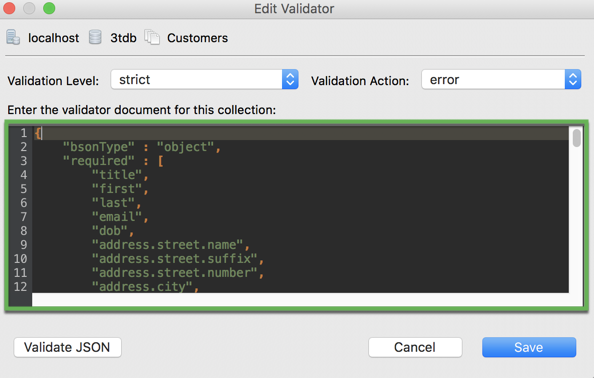Screen dimensions: 594x378
Task: Click the Validate JSON button
Action: [x=67, y=347]
